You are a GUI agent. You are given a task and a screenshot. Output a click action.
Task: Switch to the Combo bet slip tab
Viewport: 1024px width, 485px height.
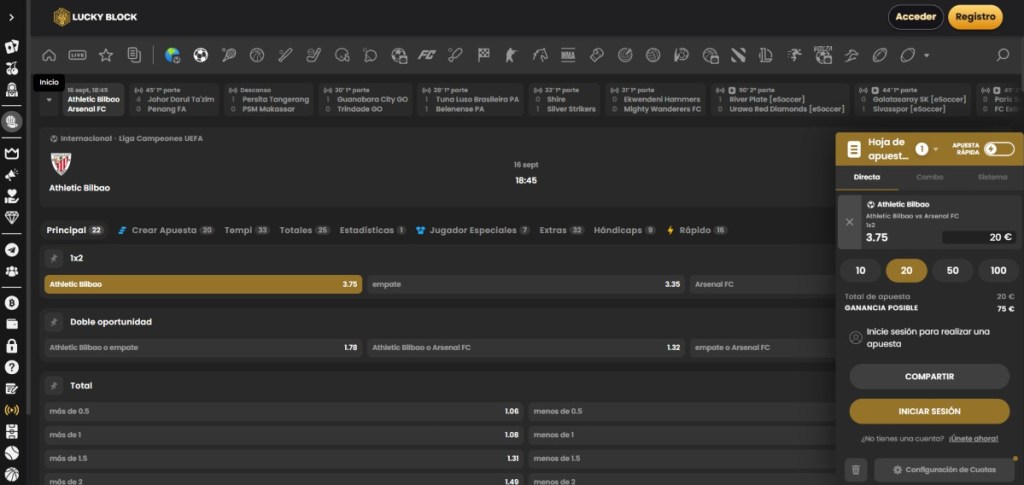pyautogui.click(x=929, y=177)
